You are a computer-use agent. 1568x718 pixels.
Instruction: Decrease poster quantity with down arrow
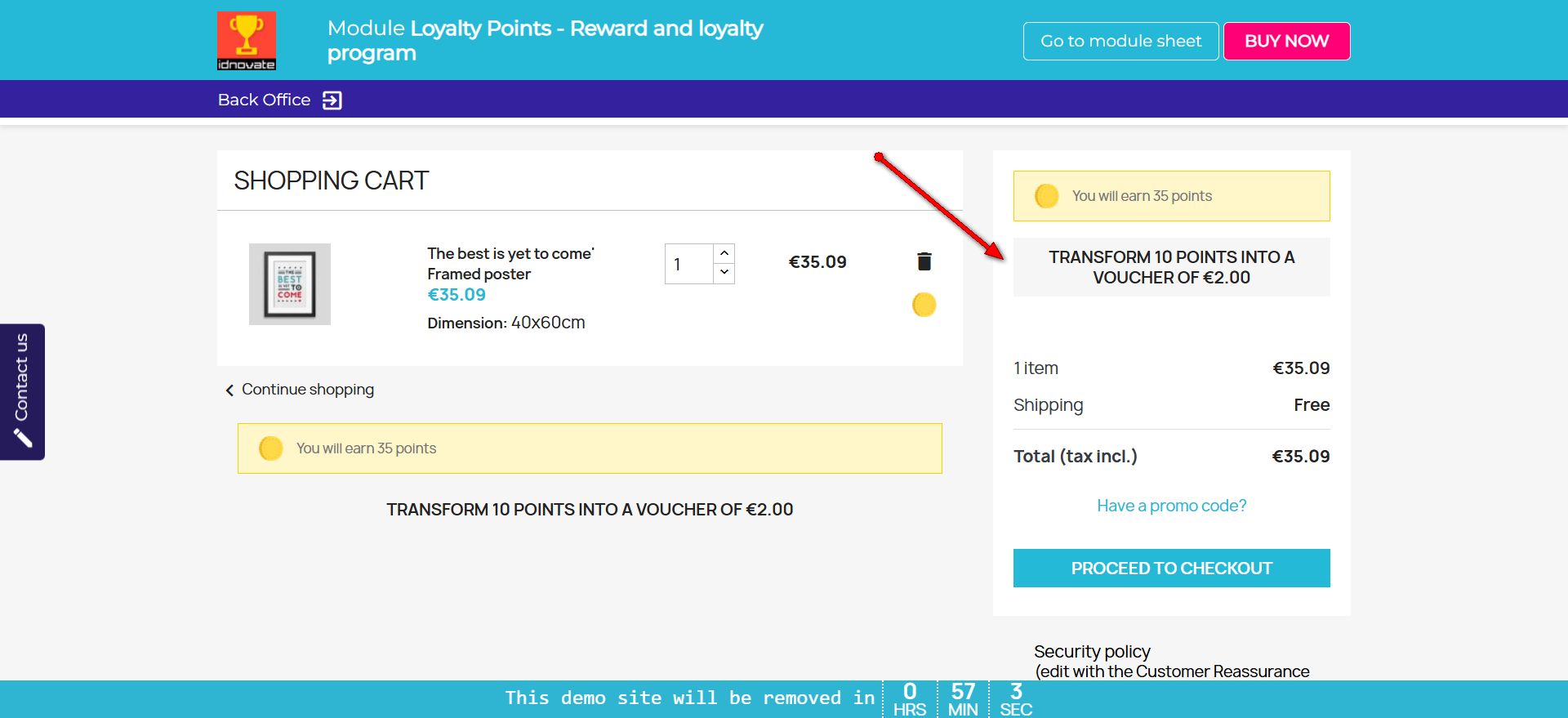[x=724, y=273]
